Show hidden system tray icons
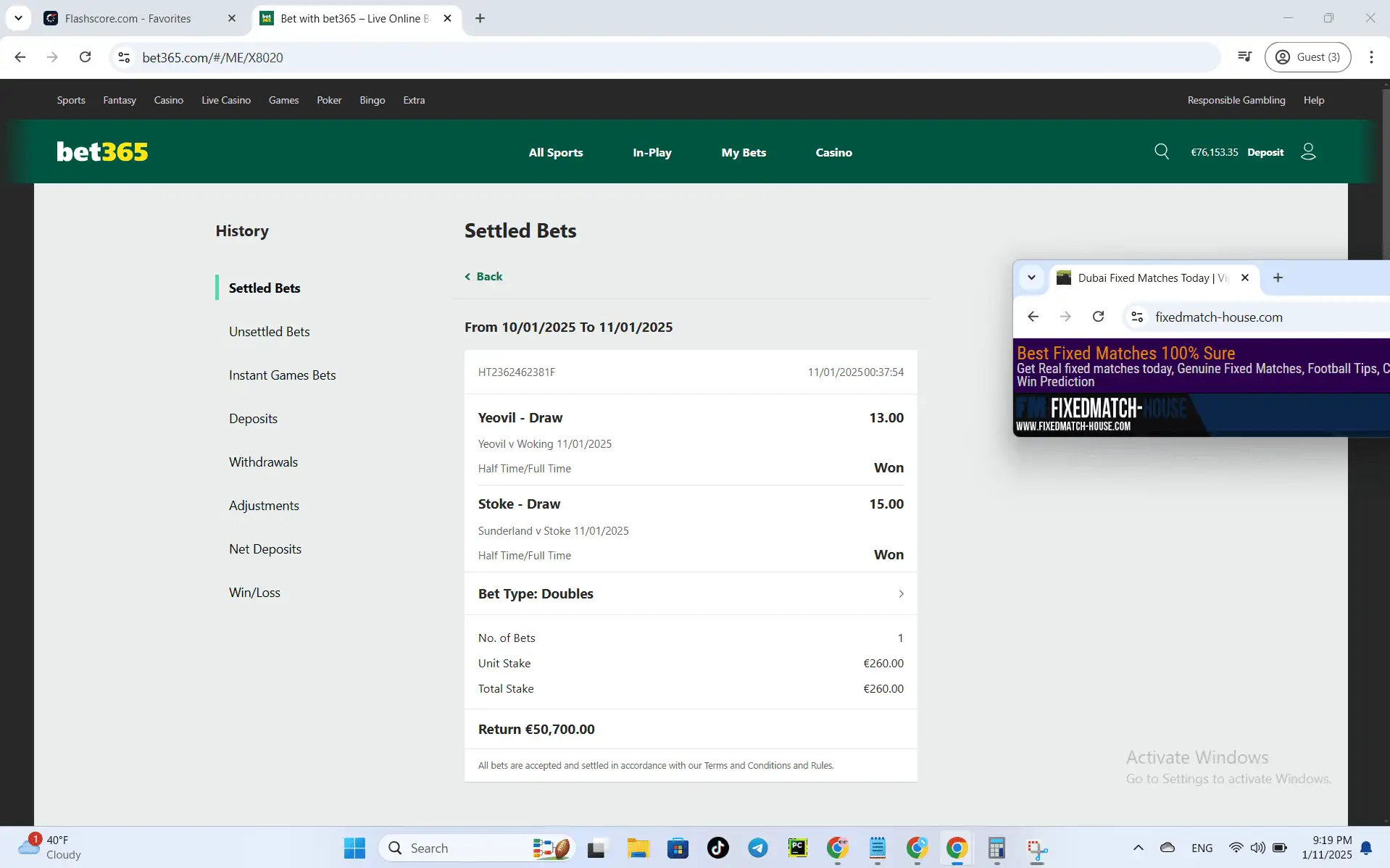Image resolution: width=1390 pixels, height=868 pixels. (x=1138, y=848)
